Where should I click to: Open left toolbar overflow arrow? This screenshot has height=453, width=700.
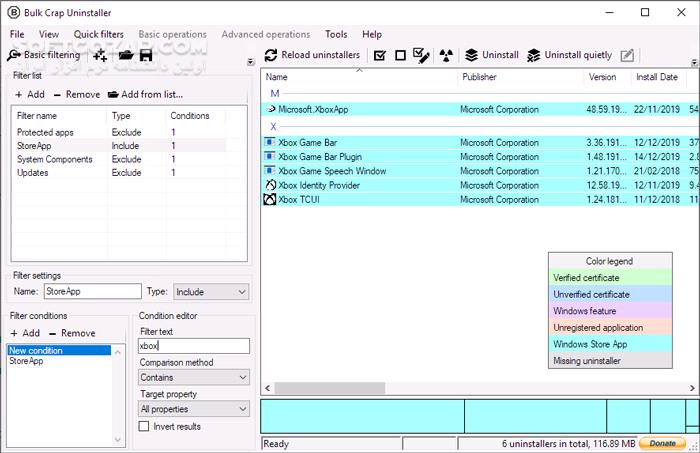(250, 62)
